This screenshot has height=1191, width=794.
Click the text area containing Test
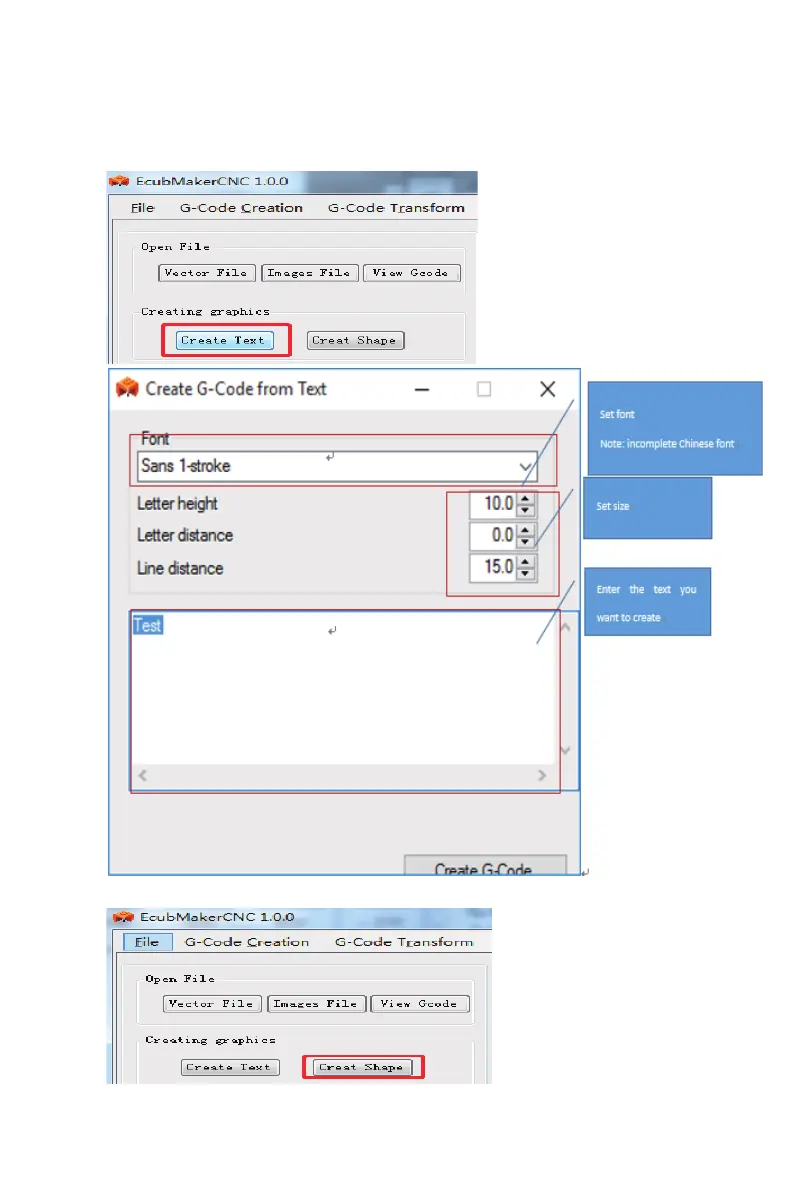[x=344, y=687]
